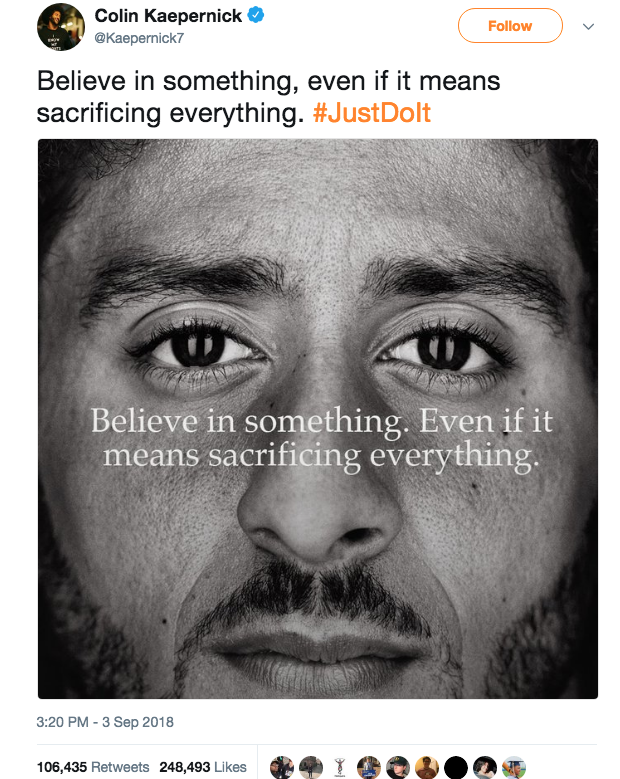This screenshot has height=779, width=620.
Task: Follow Colin Kaepernick's account
Action: [510, 25]
